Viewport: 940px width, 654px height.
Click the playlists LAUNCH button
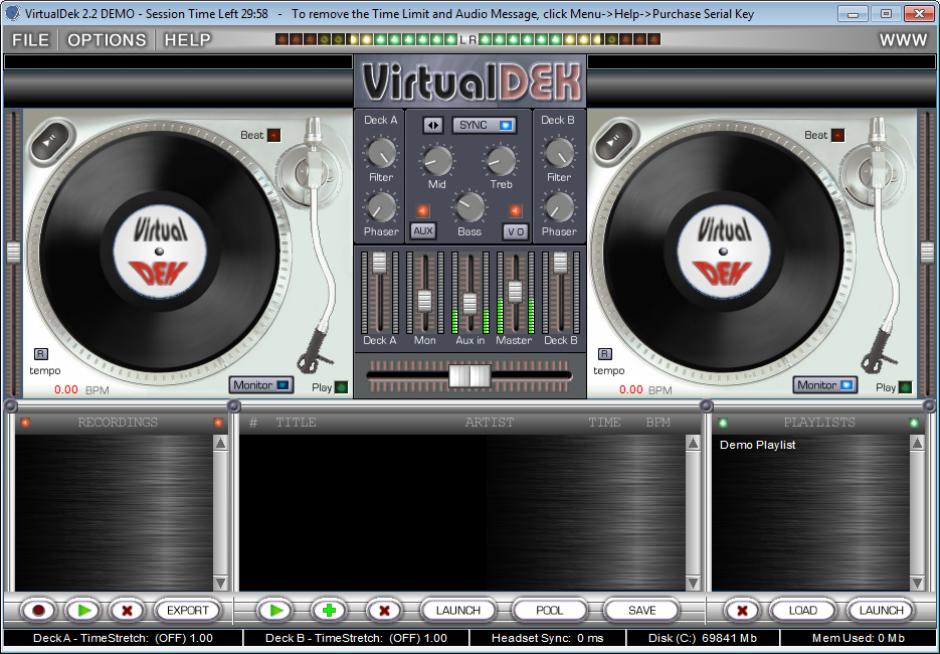point(881,610)
